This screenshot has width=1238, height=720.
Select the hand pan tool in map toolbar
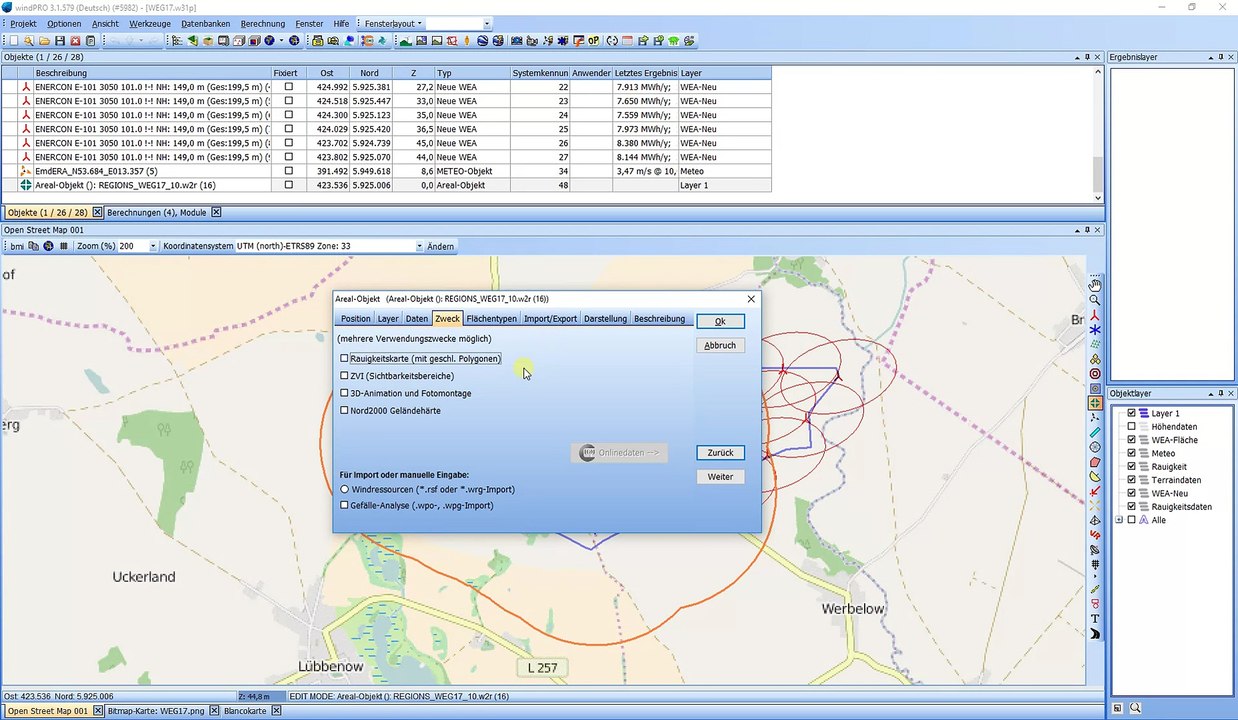click(1095, 285)
